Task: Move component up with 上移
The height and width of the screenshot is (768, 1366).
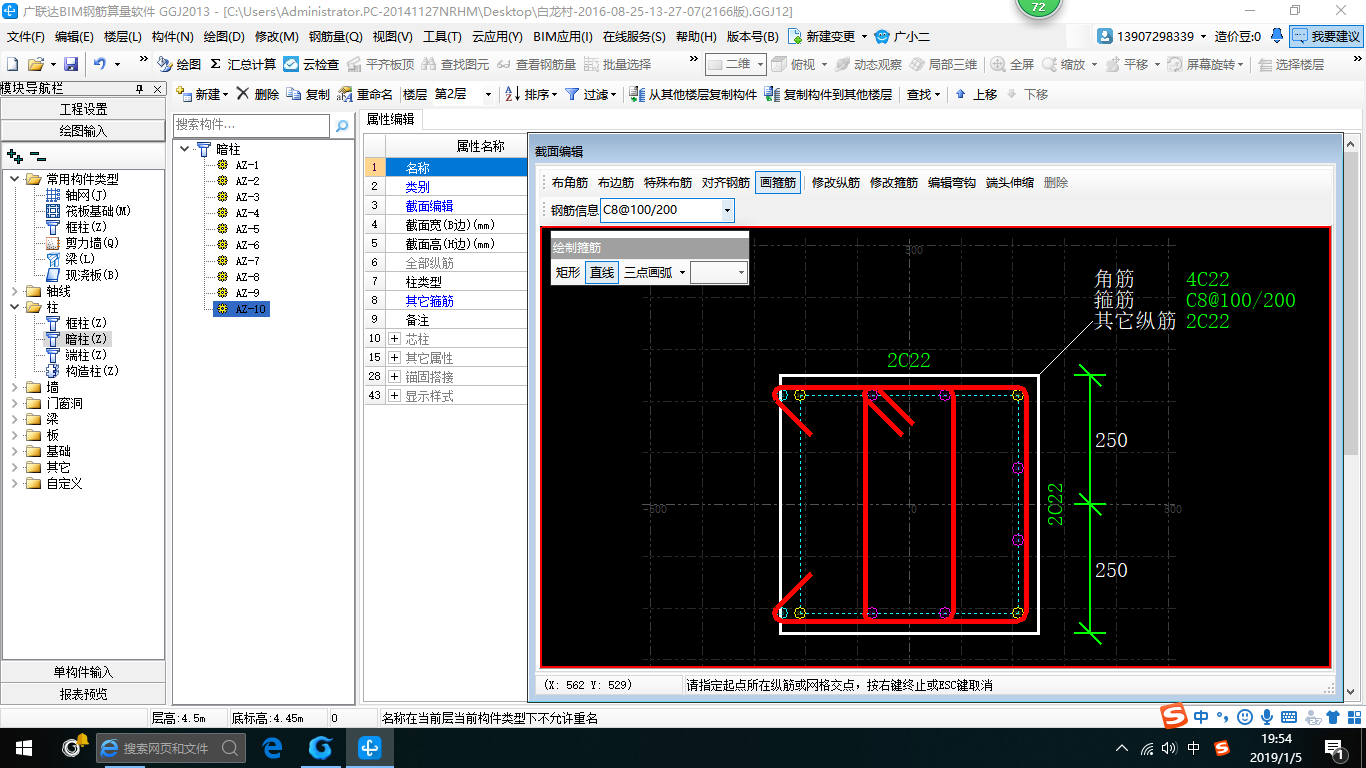Action: pos(976,94)
